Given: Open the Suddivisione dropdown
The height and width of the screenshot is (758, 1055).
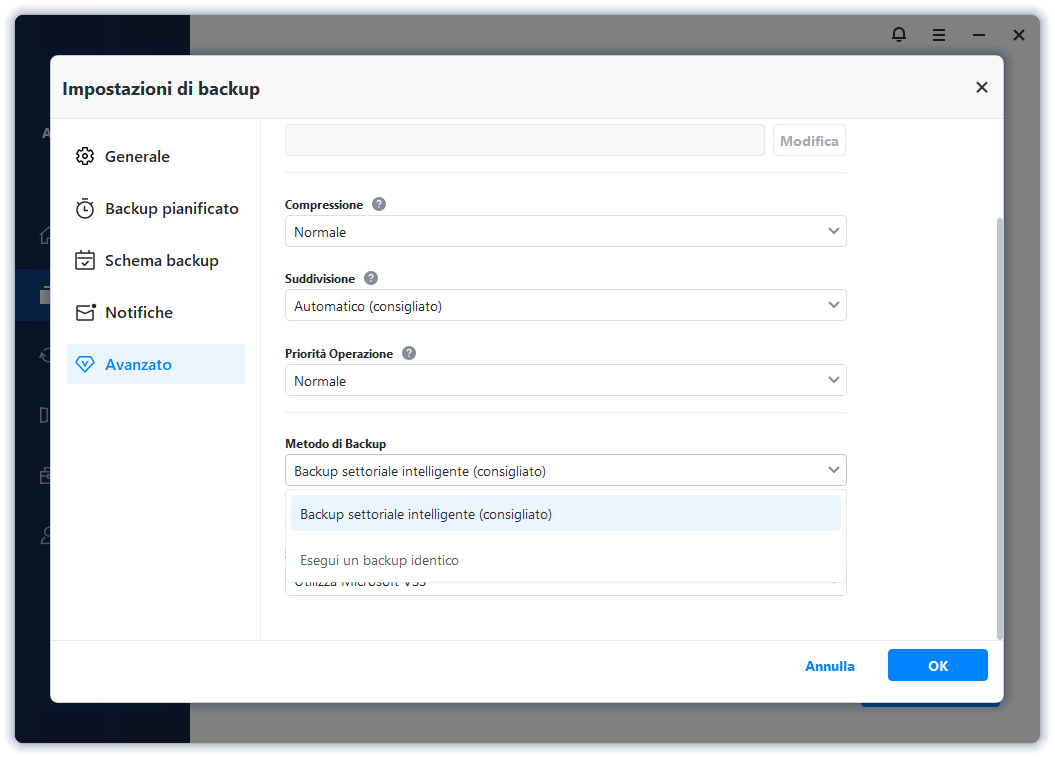Looking at the screenshot, I should tap(565, 306).
